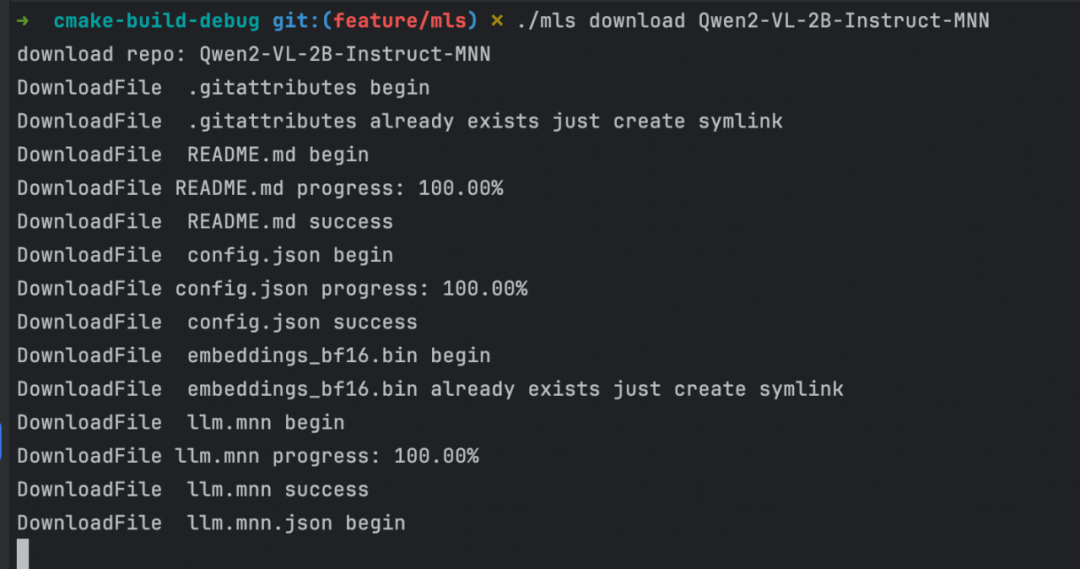Click the 'config.json begin' line
The width and height of the screenshot is (1080, 569).
click(x=205, y=255)
